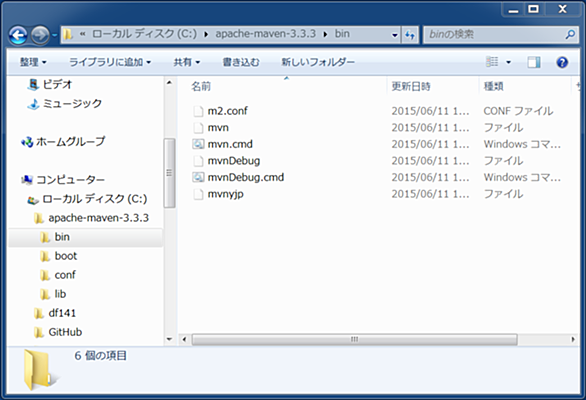This screenshot has width=586, height=400.
Task: Toggle the preview pane icon
Action: pos(534,62)
